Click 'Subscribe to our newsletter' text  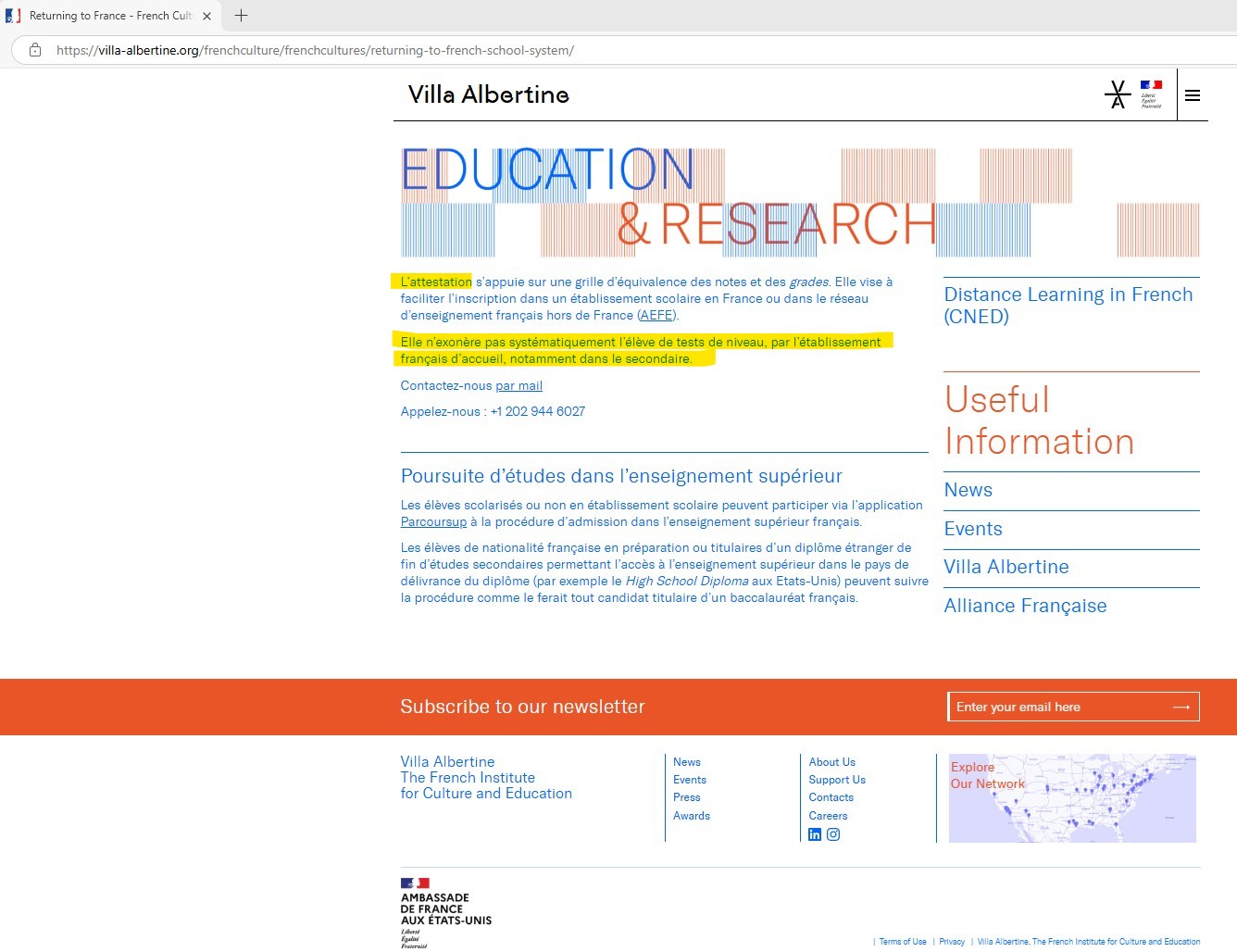522,707
